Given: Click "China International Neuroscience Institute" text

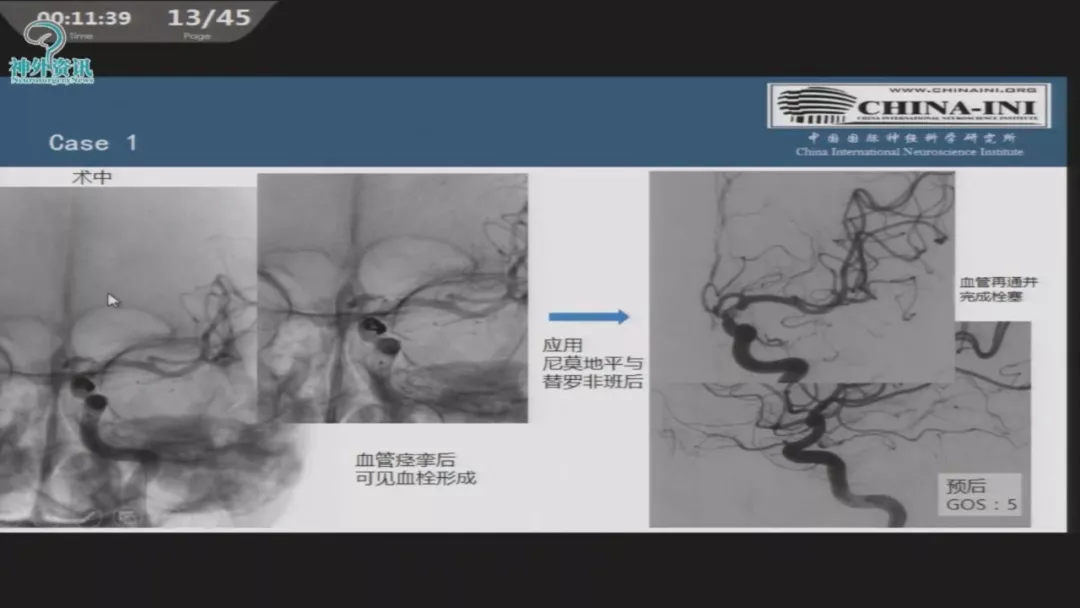Looking at the screenshot, I should pos(909,151).
